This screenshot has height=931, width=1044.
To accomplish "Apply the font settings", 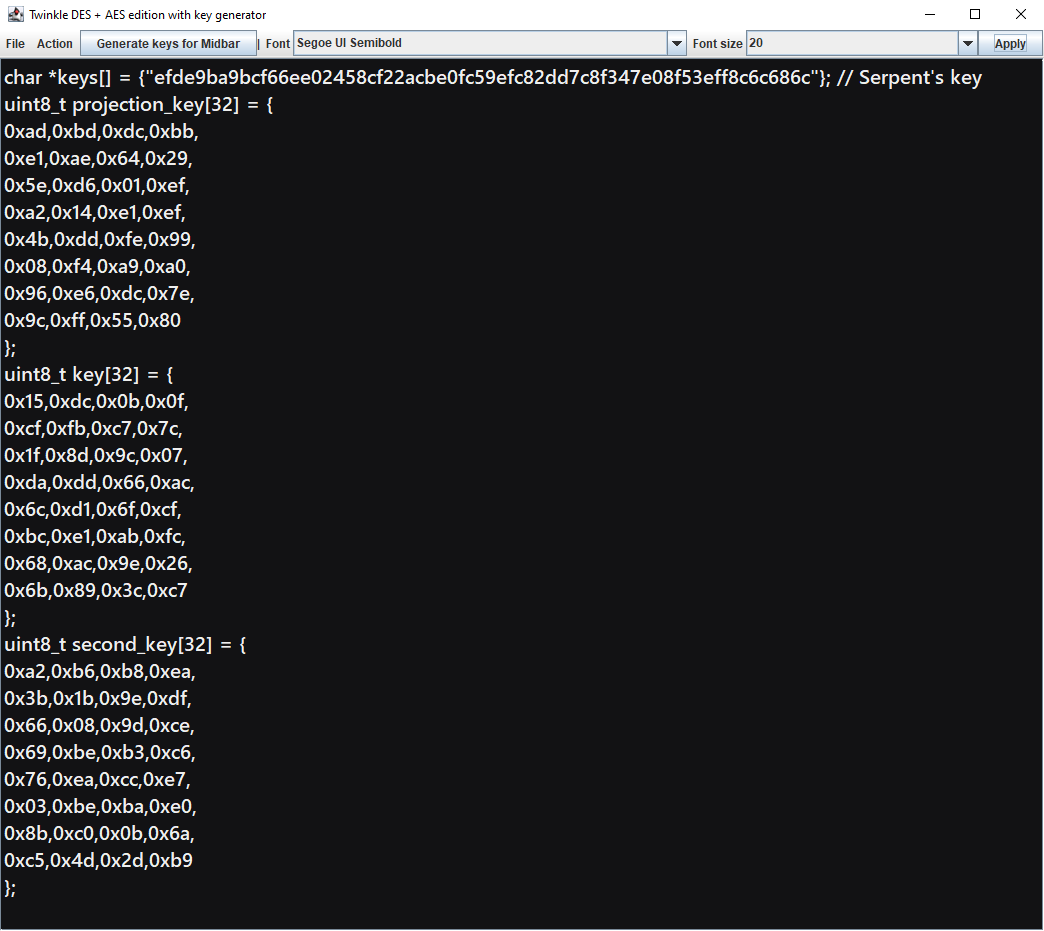I will click(1009, 44).
